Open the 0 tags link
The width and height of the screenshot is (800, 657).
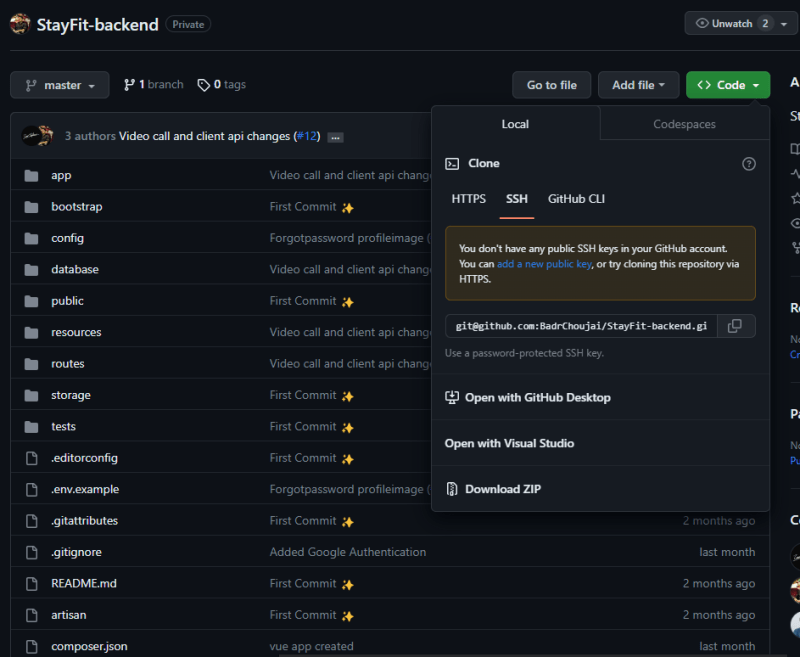pos(222,85)
